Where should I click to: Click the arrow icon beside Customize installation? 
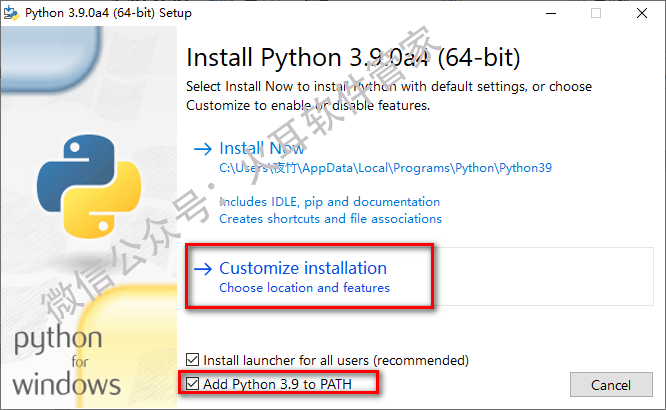click(202, 268)
